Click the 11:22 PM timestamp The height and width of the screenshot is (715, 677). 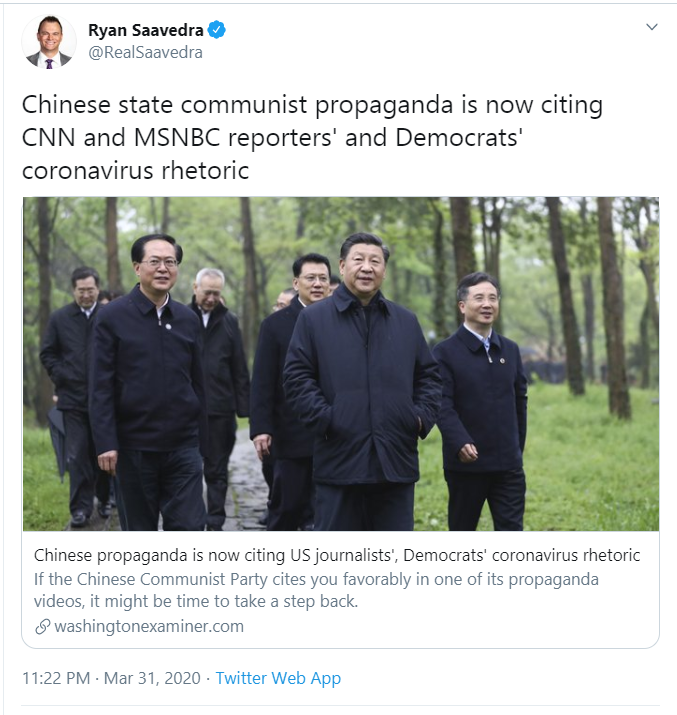56,678
